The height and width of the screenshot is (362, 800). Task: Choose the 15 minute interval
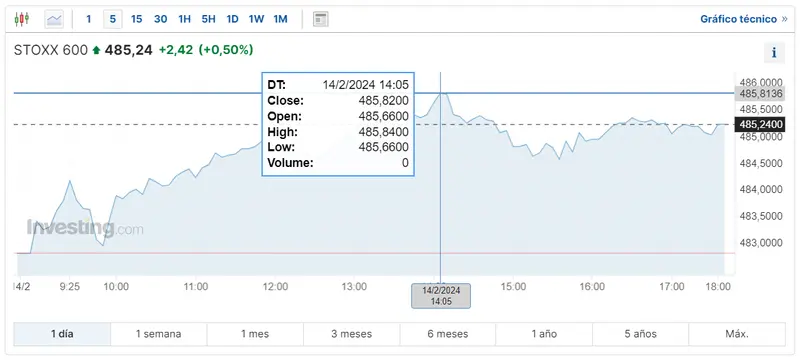pyautogui.click(x=136, y=19)
